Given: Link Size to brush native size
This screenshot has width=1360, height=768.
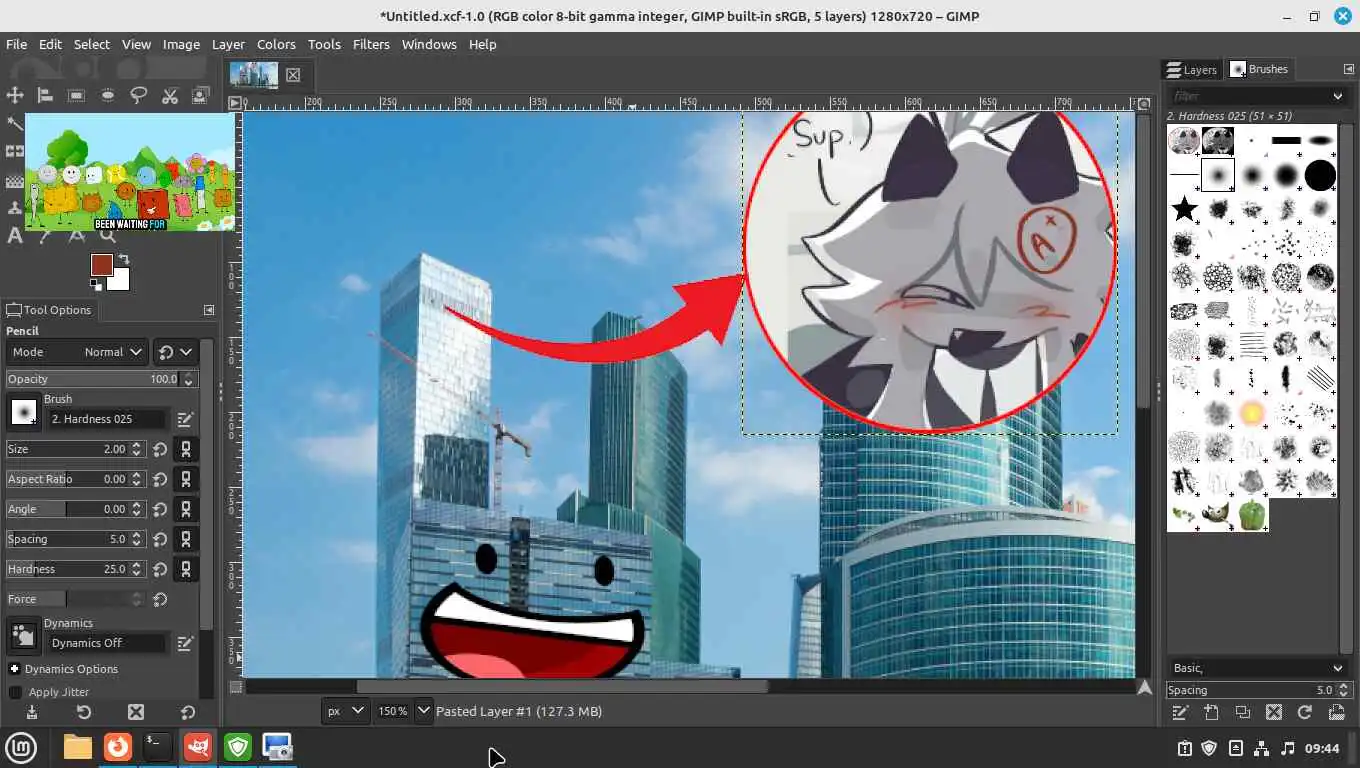Looking at the screenshot, I should (x=185, y=449).
